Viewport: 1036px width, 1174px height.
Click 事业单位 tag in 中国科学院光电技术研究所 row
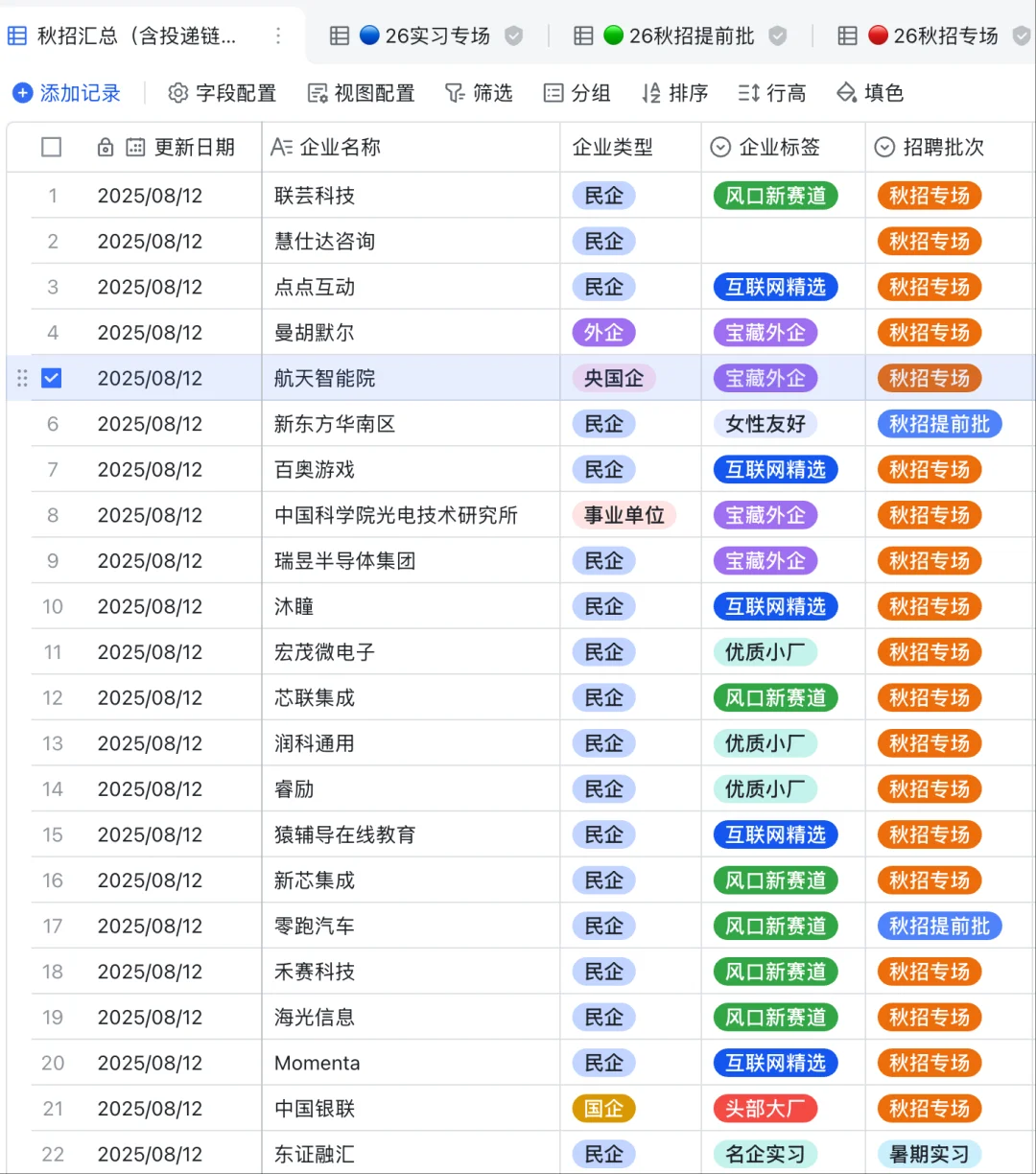(624, 515)
